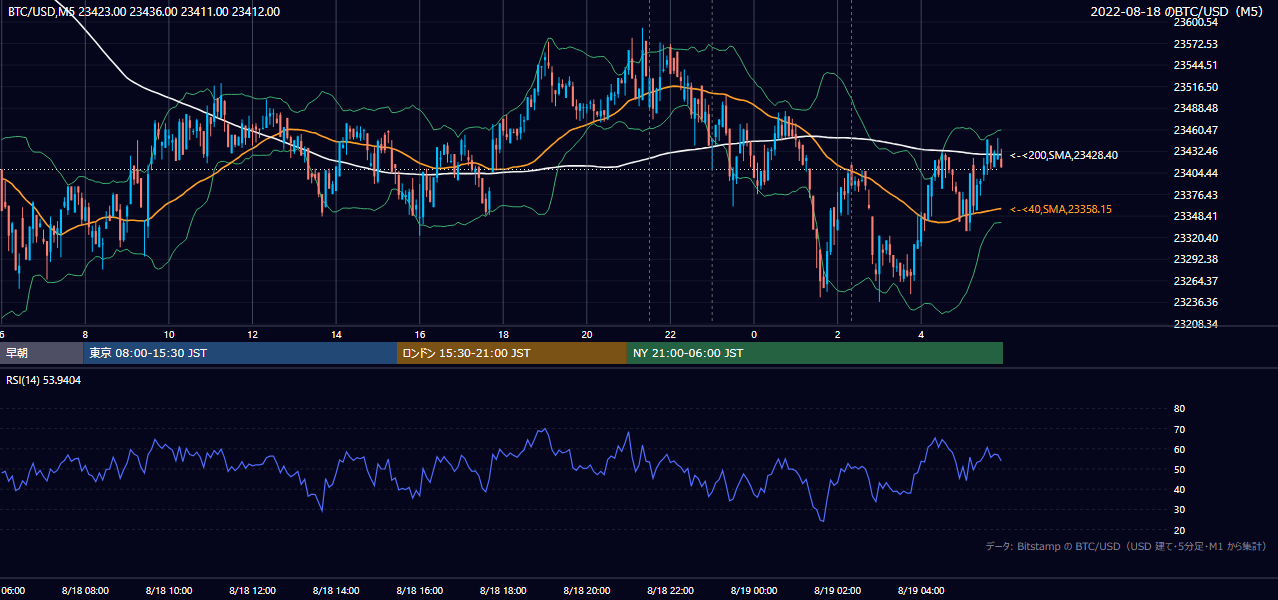The image size is (1278, 600).
Task: Click the 200 SMA label showing 23428.40
Action: [x=1064, y=155]
